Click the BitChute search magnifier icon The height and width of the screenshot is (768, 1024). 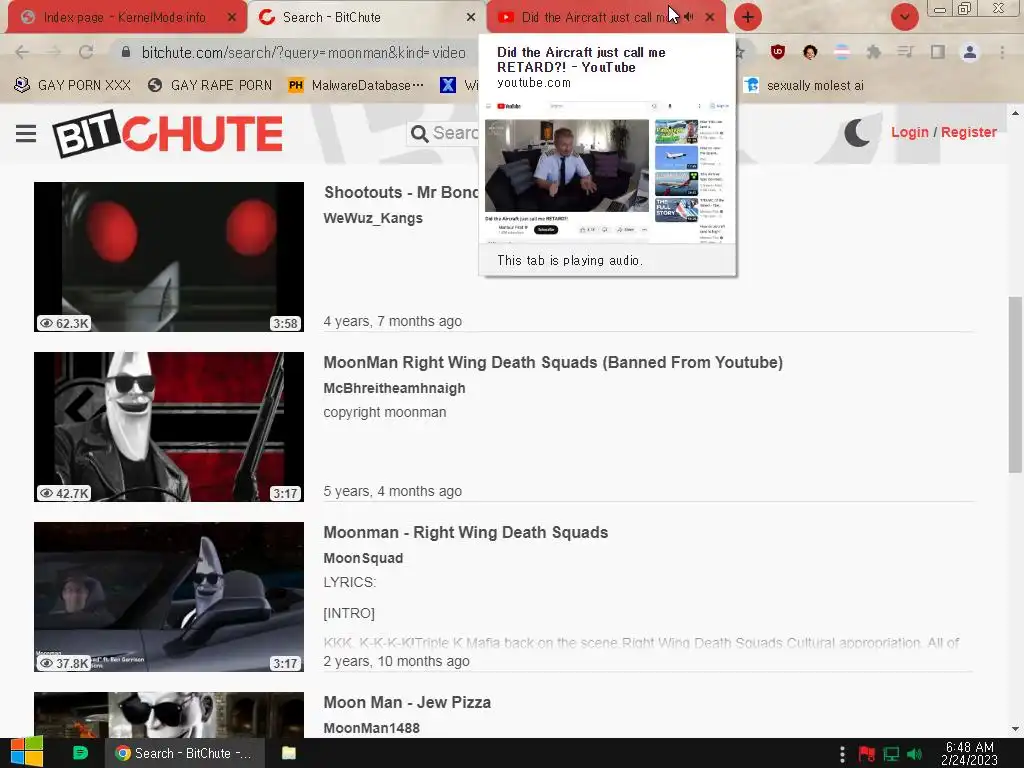tap(420, 134)
